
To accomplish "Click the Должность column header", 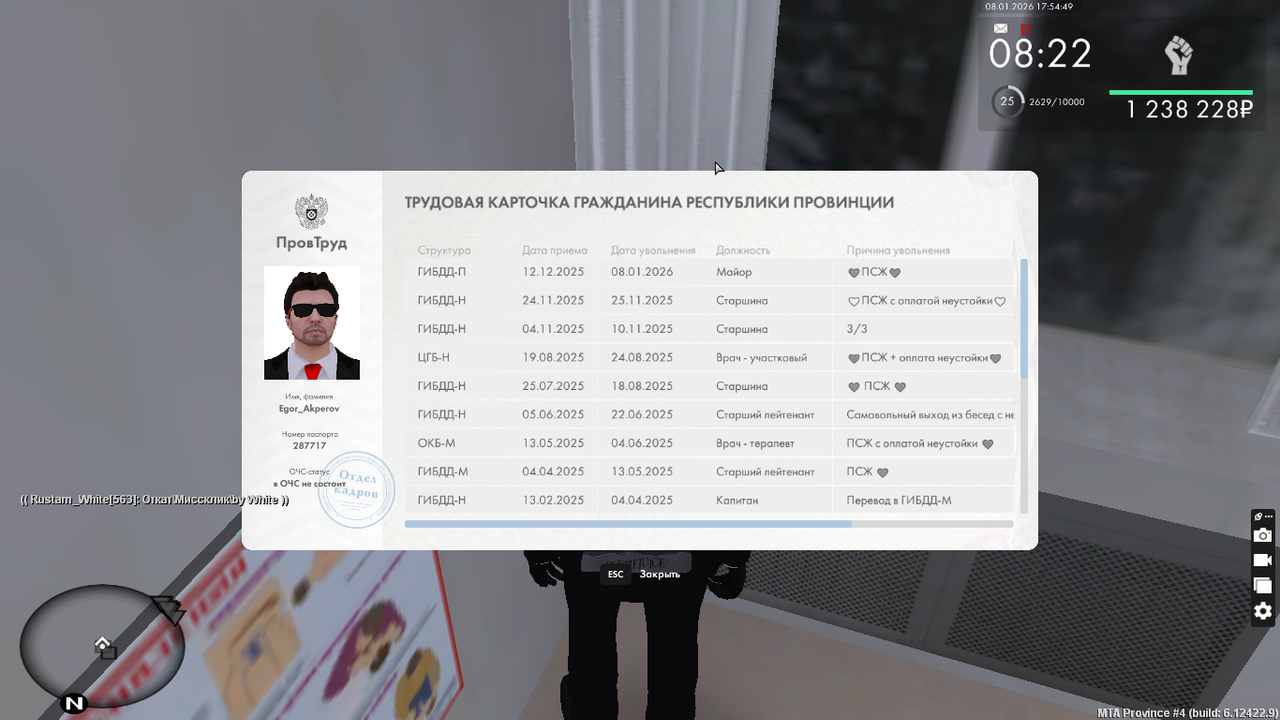I will tap(743, 250).
